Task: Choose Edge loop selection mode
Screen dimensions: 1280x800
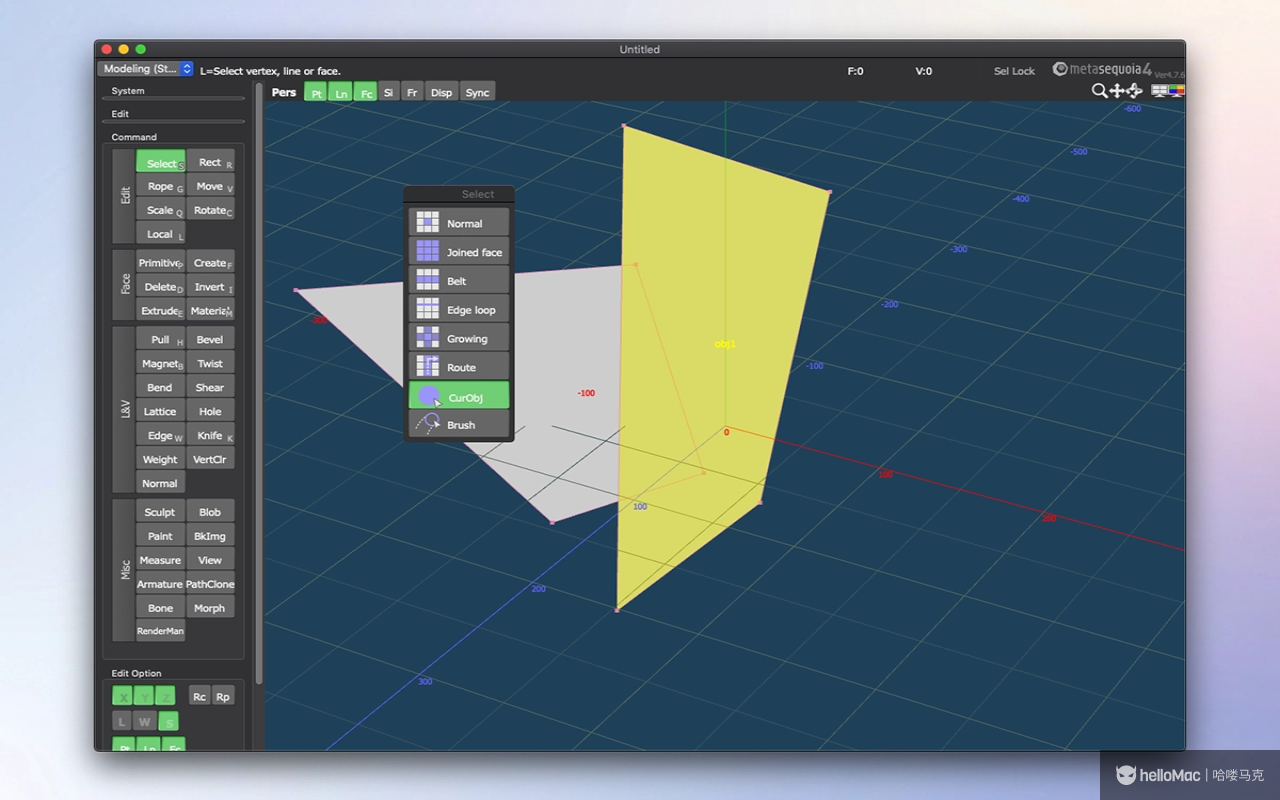Action: click(459, 310)
